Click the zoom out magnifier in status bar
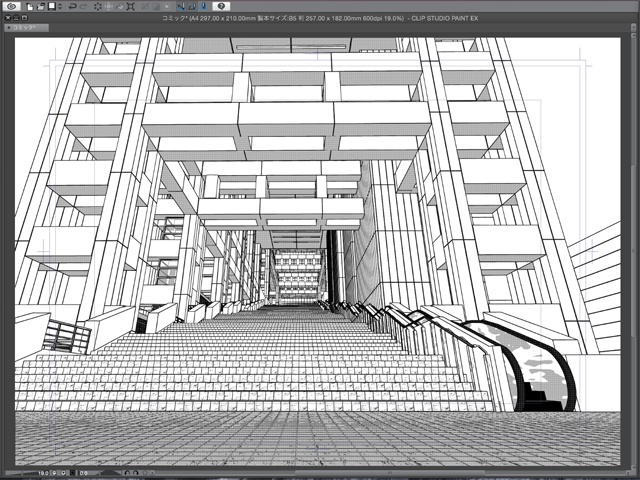This screenshot has width=640, height=480. coord(54,473)
